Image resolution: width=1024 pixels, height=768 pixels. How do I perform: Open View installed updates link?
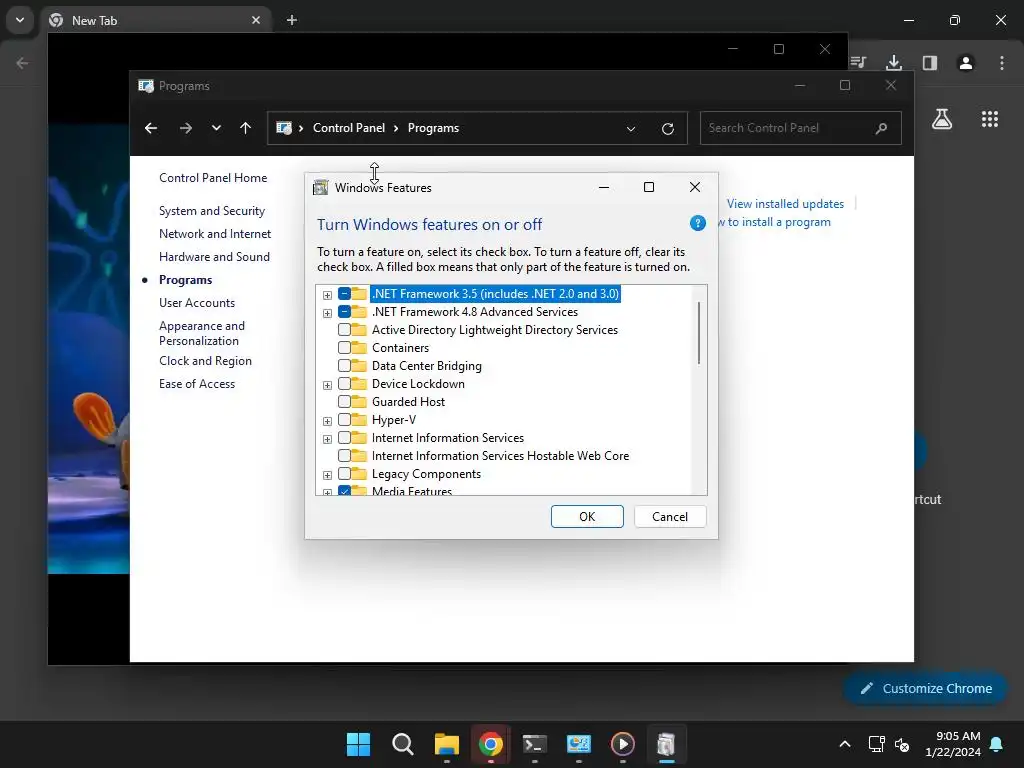click(x=785, y=204)
